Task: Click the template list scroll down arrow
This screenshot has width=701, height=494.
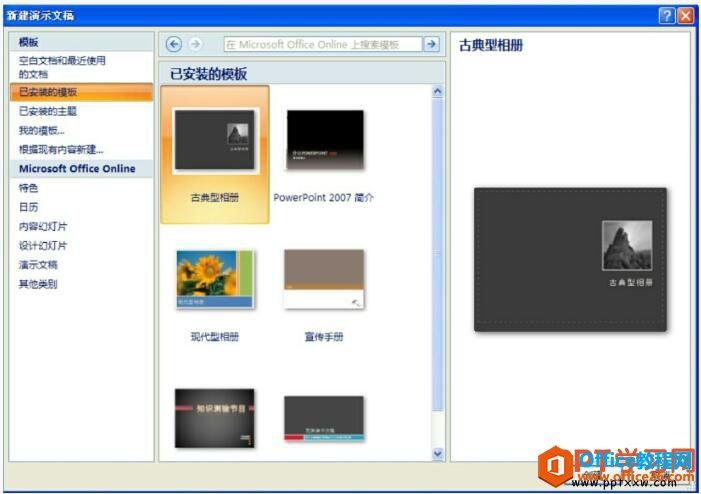Action: coord(438,454)
